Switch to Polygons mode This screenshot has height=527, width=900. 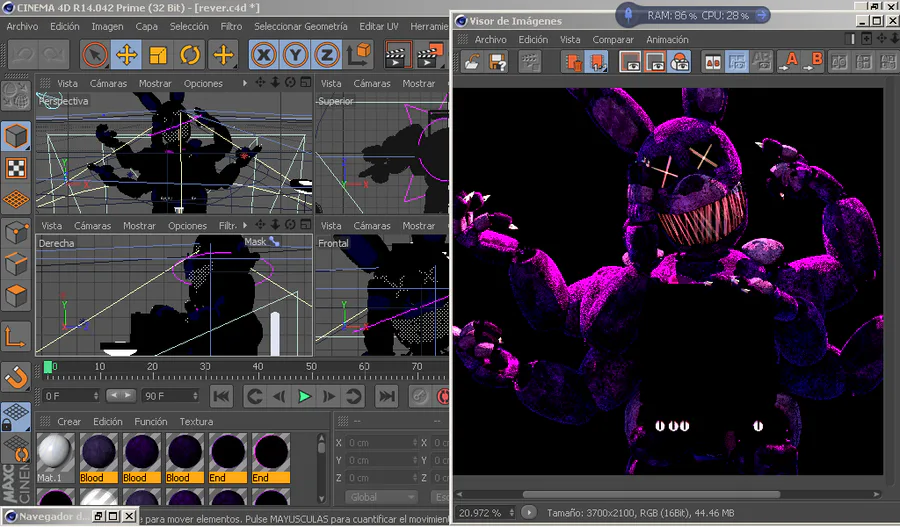tap(15, 296)
